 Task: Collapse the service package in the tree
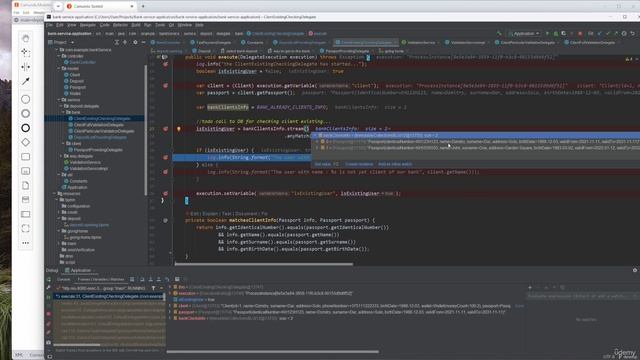[x=59, y=100]
